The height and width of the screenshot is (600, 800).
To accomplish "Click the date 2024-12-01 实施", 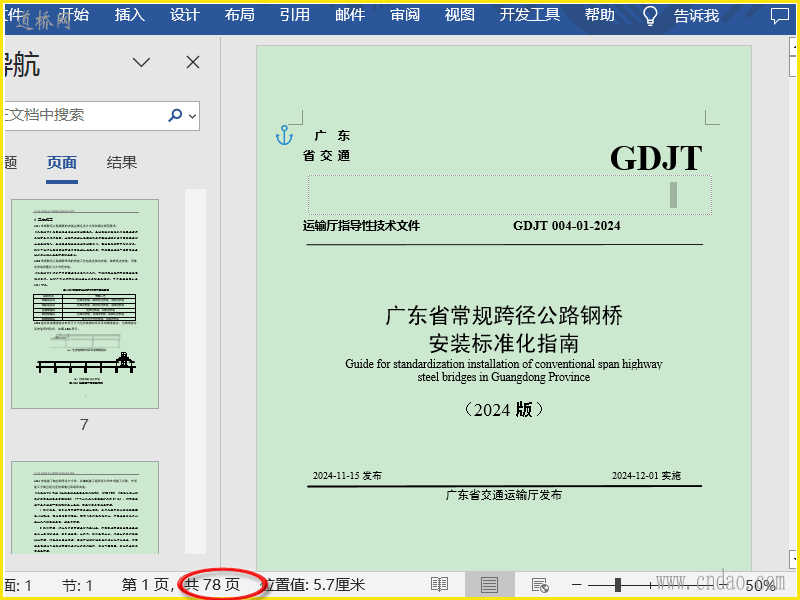I will point(646,476).
